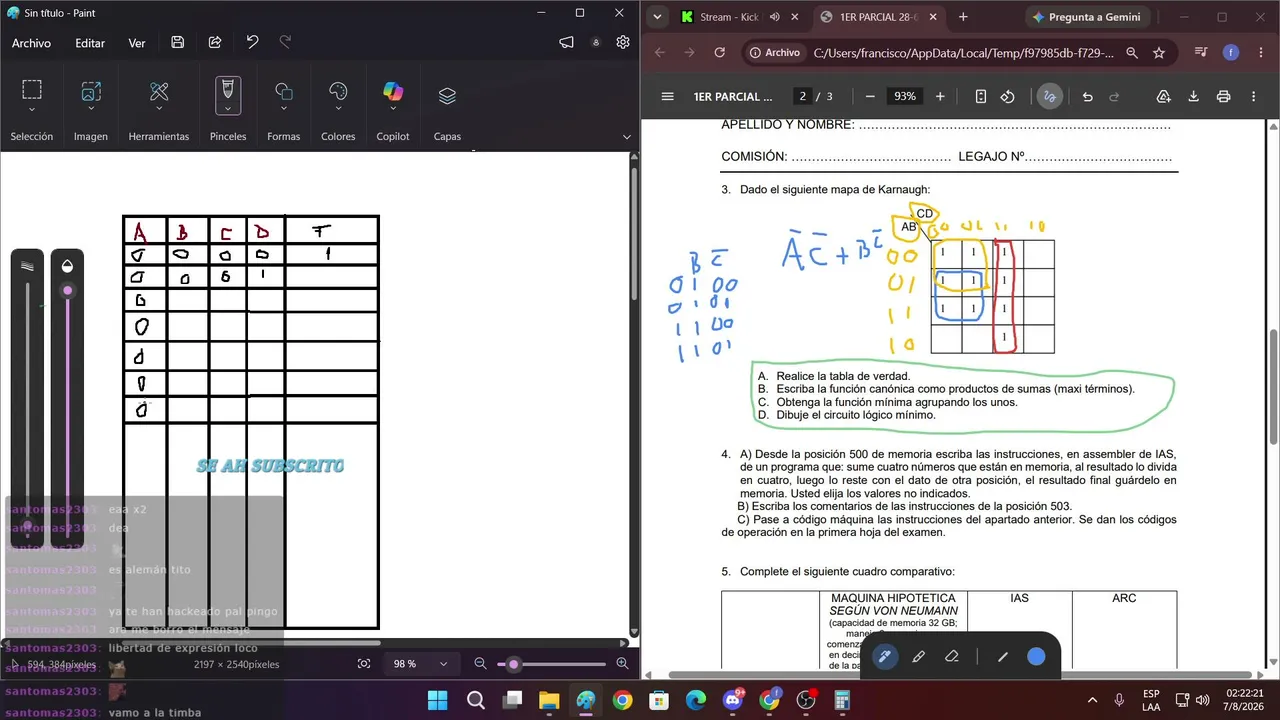Collapse the Paint ribbon with the chevron
1280x720 pixels.
pos(627,137)
